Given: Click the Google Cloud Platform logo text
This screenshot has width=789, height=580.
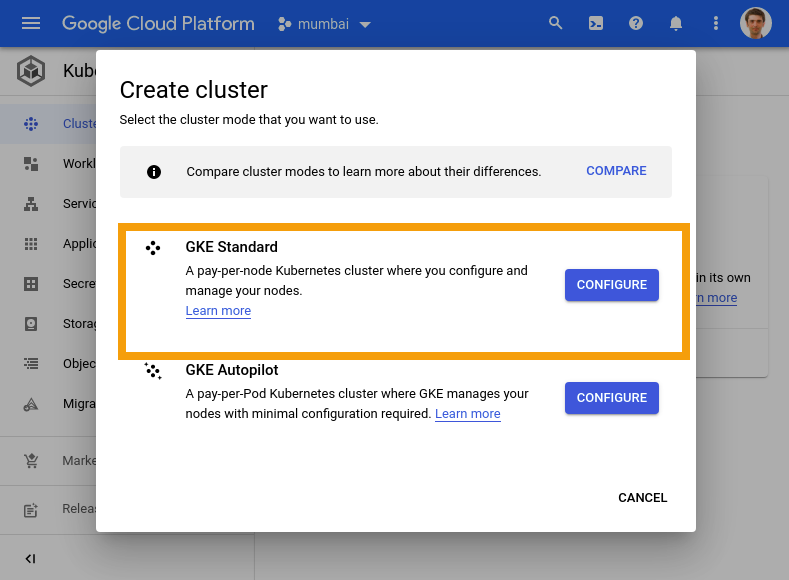Looking at the screenshot, I should [158, 24].
